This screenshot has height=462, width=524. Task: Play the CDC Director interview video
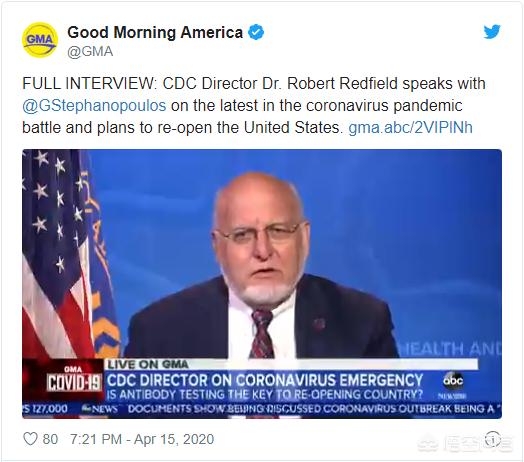(262, 284)
